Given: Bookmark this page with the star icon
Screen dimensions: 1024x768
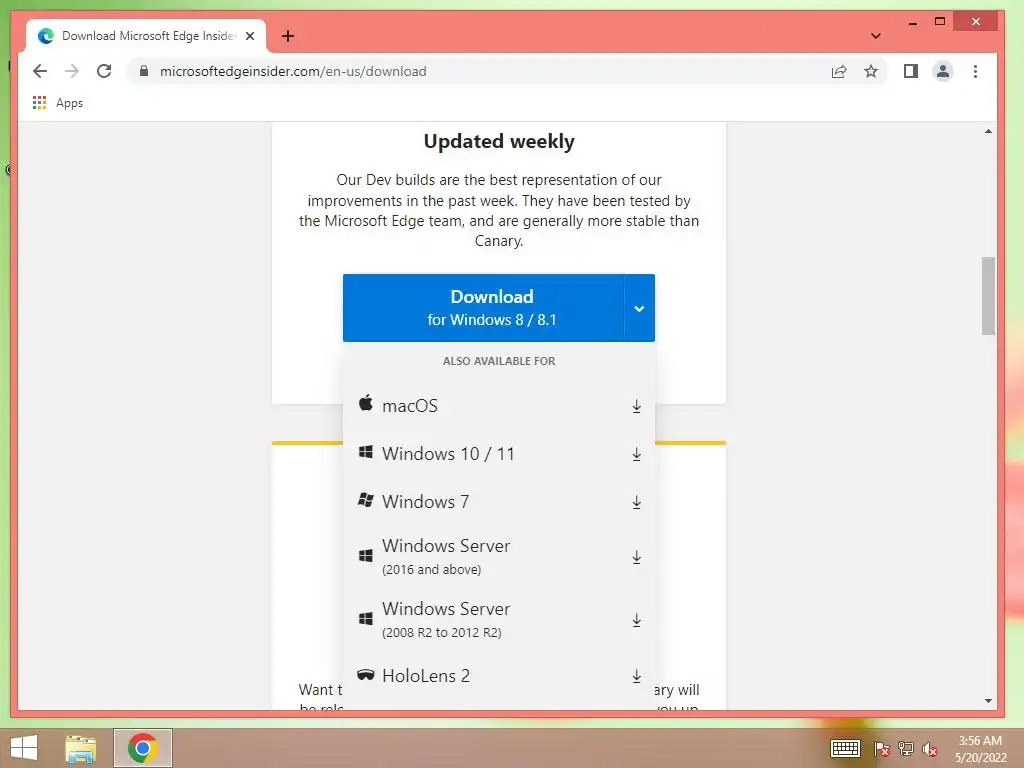Looking at the screenshot, I should [871, 71].
